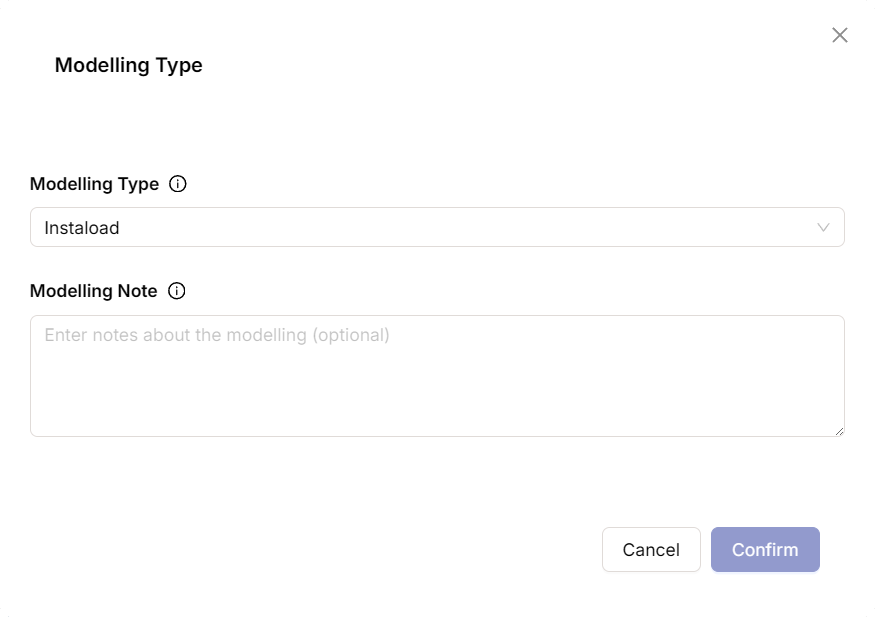Click the info icon beside Modelling Type
The height and width of the screenshot is (617, 875).
point(178,184)
